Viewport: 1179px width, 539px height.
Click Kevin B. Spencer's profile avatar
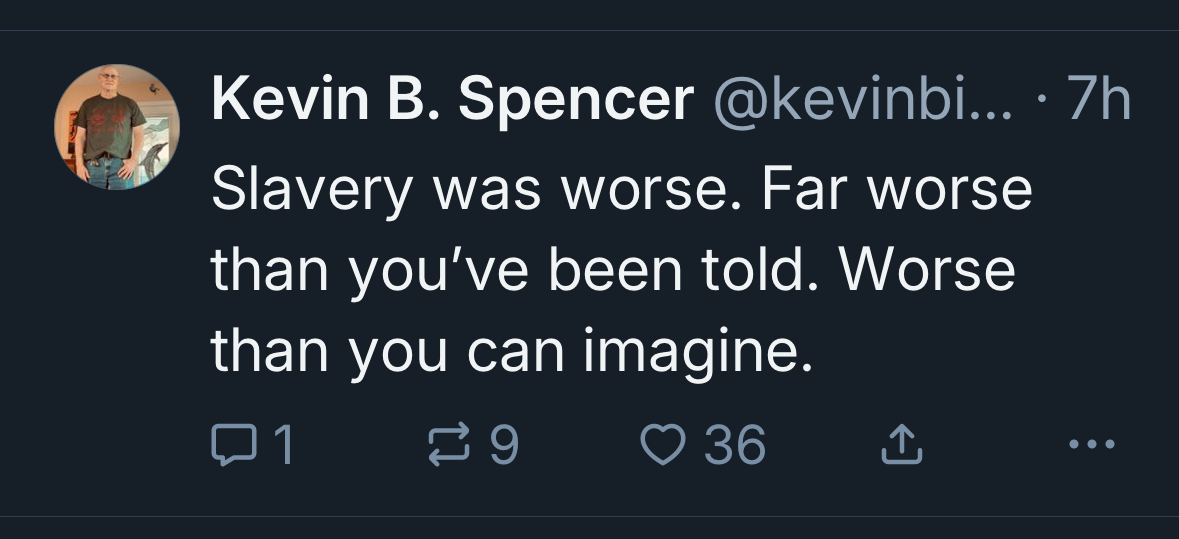point(117,127)
